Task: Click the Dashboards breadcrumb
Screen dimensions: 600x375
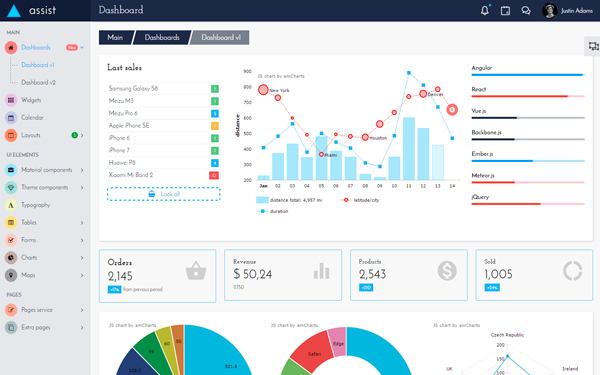Action: coord(162,38)
